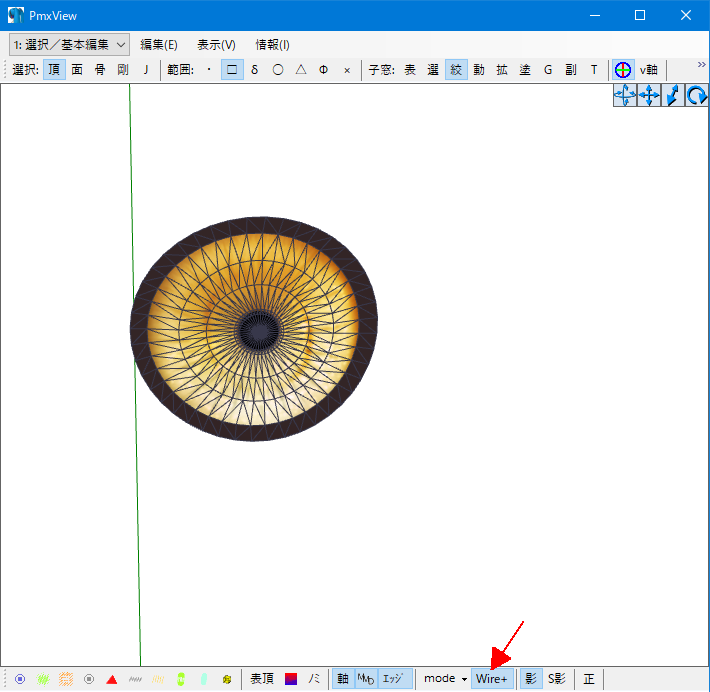This screenshot has height=692, width=710.
Task: Open the 選 sub-window
Action: click(433, 70)
